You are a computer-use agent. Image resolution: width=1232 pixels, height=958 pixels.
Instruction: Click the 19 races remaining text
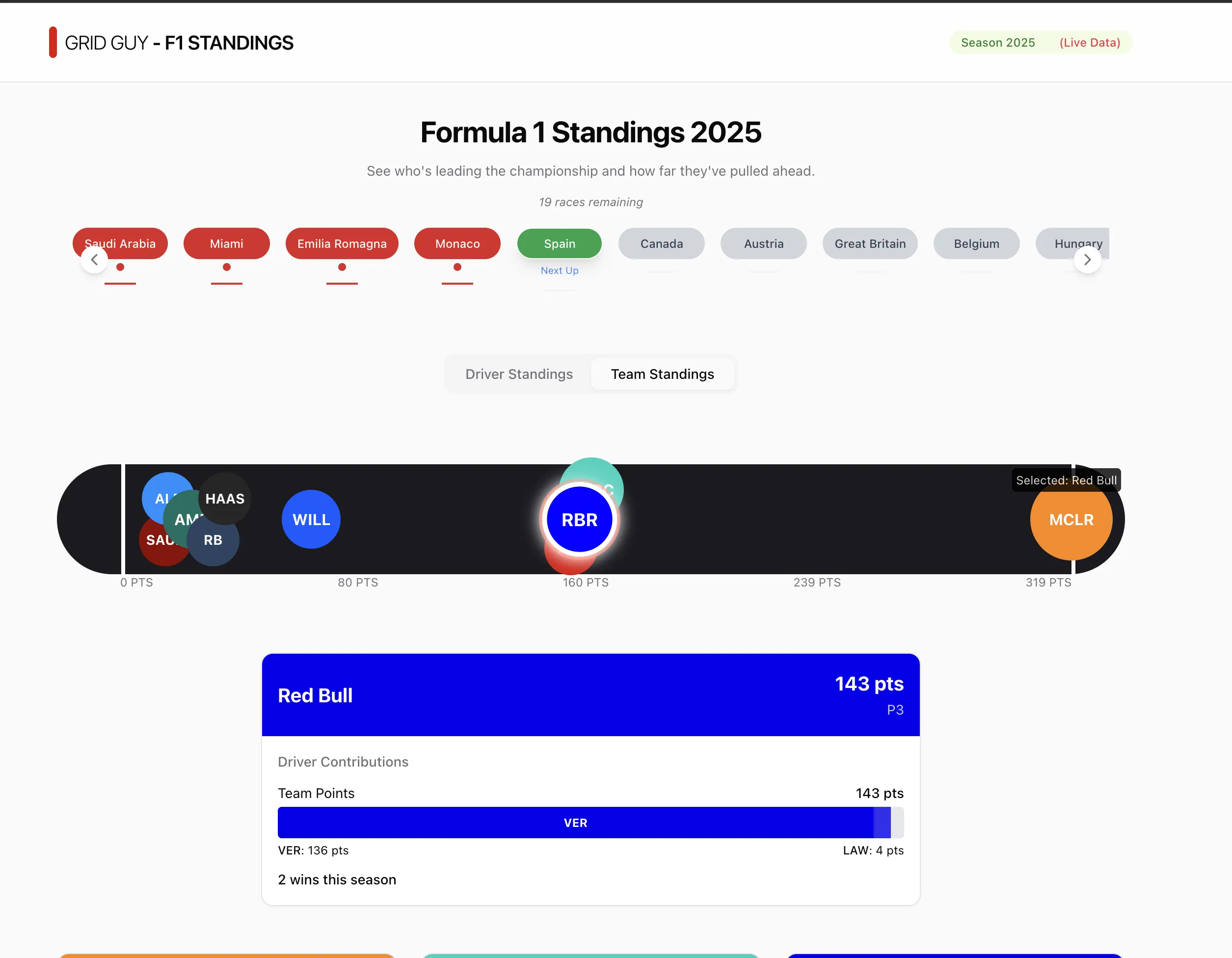click(590, 202)
